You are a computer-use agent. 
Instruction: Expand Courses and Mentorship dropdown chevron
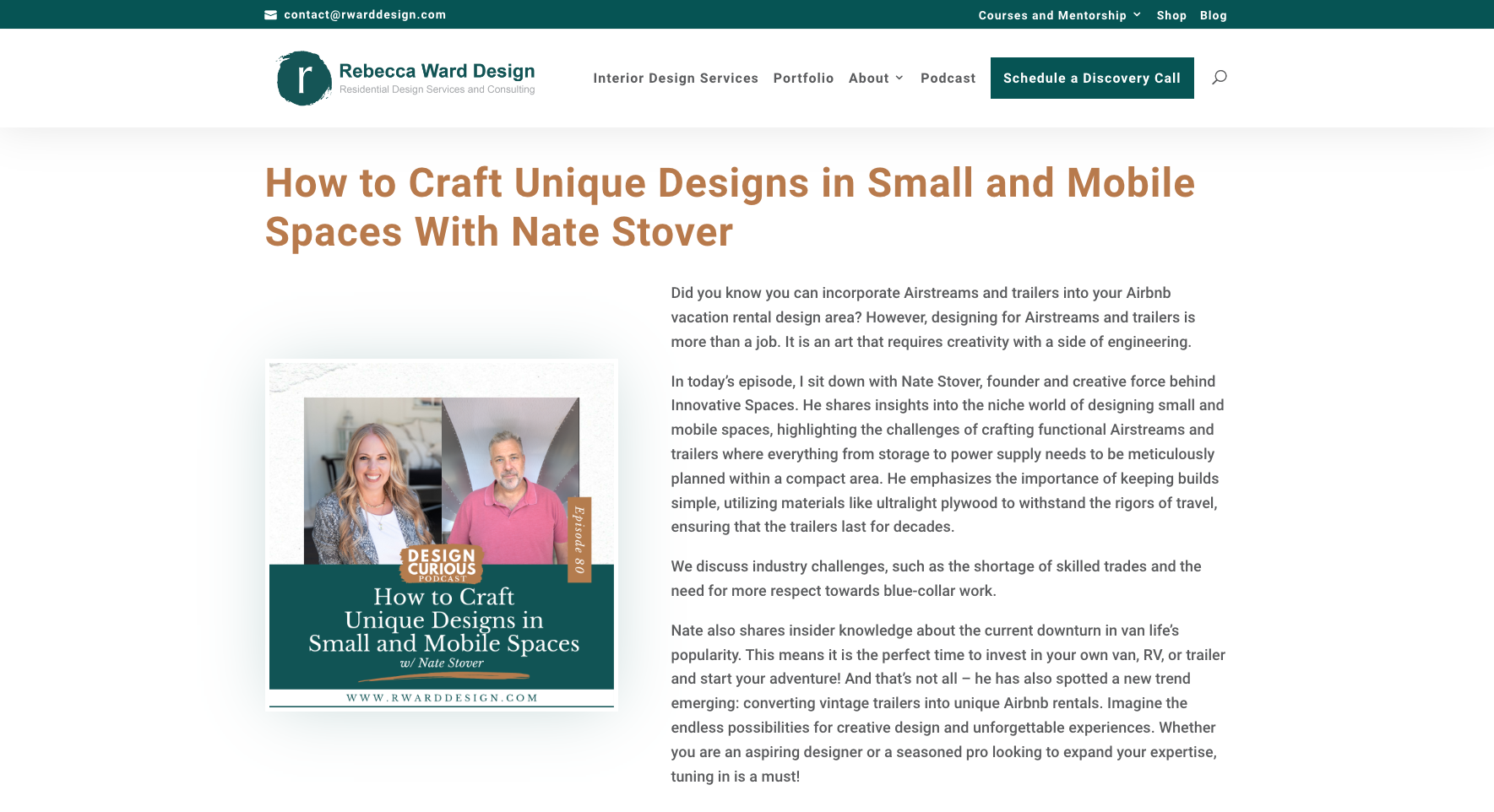[1137, 14]
